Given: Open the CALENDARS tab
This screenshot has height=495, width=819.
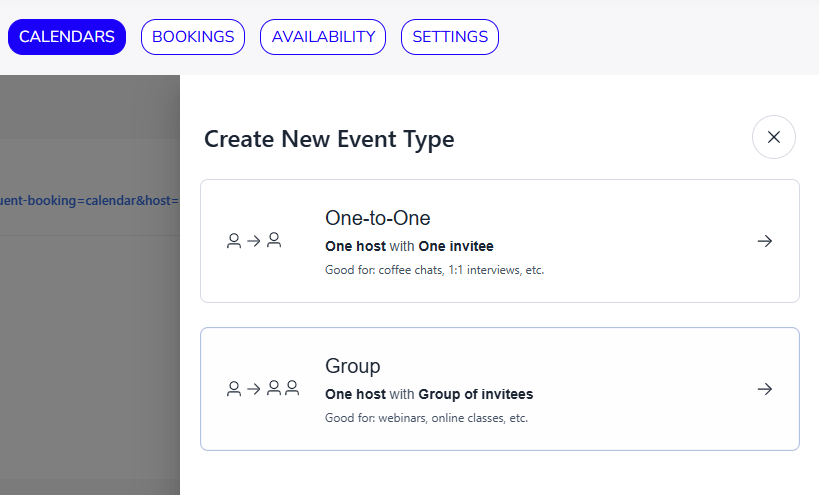Looking at the screenshot, I should coord(67,37).
